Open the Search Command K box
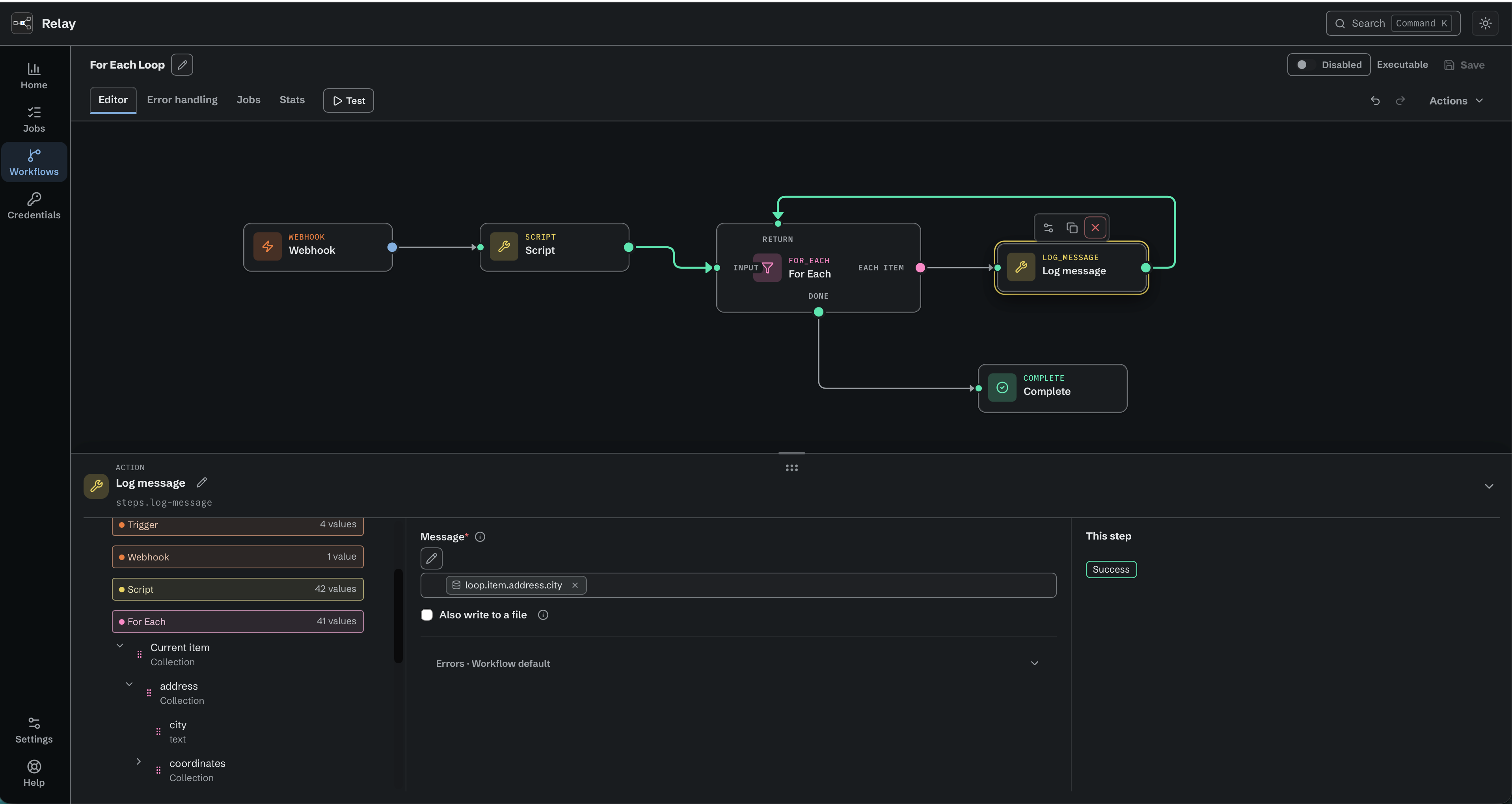Screen dimensions: 1512x804 point(1393,24)
